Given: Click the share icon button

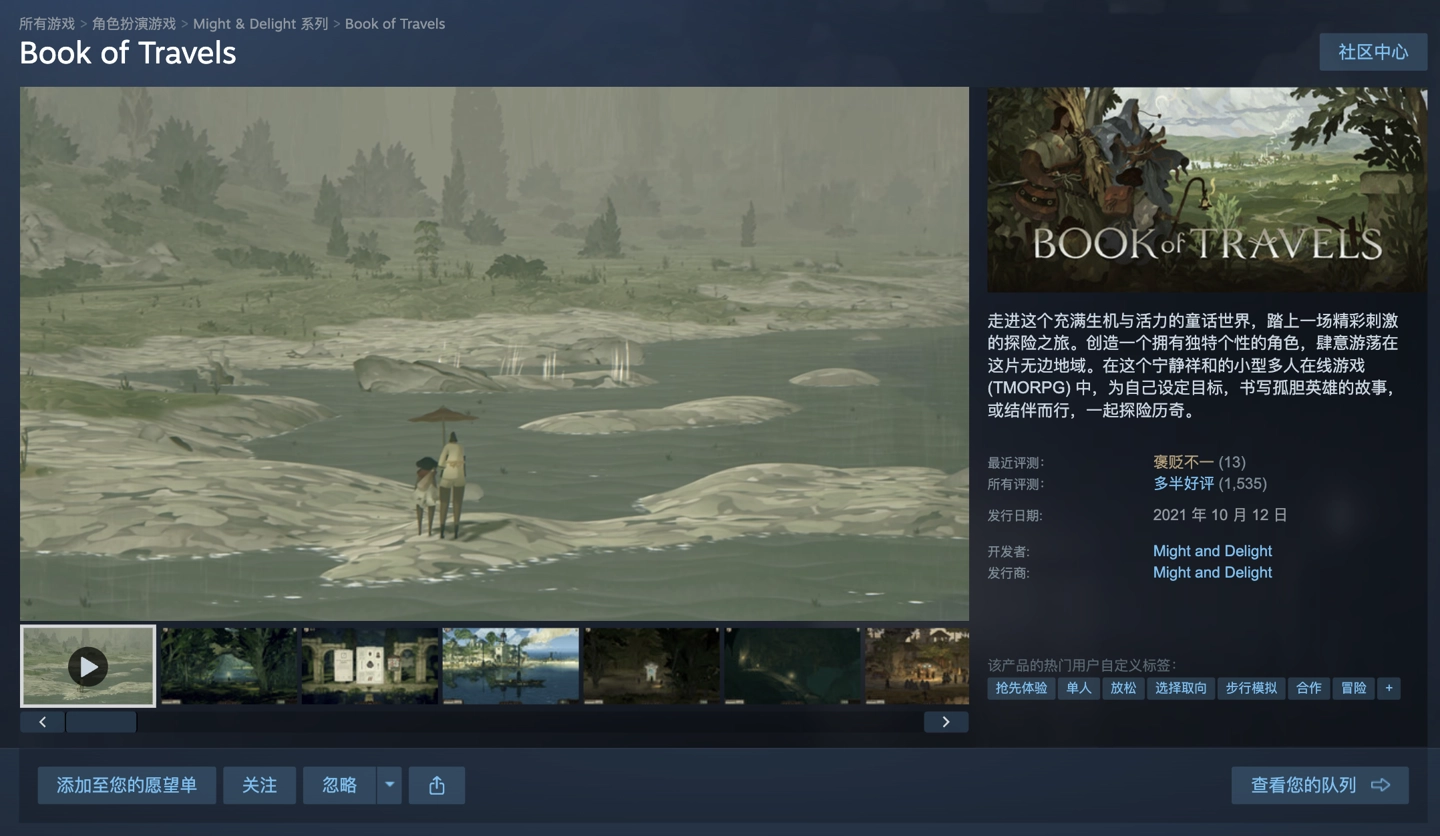Looking at the screenshot, I should tap(437, 785).
